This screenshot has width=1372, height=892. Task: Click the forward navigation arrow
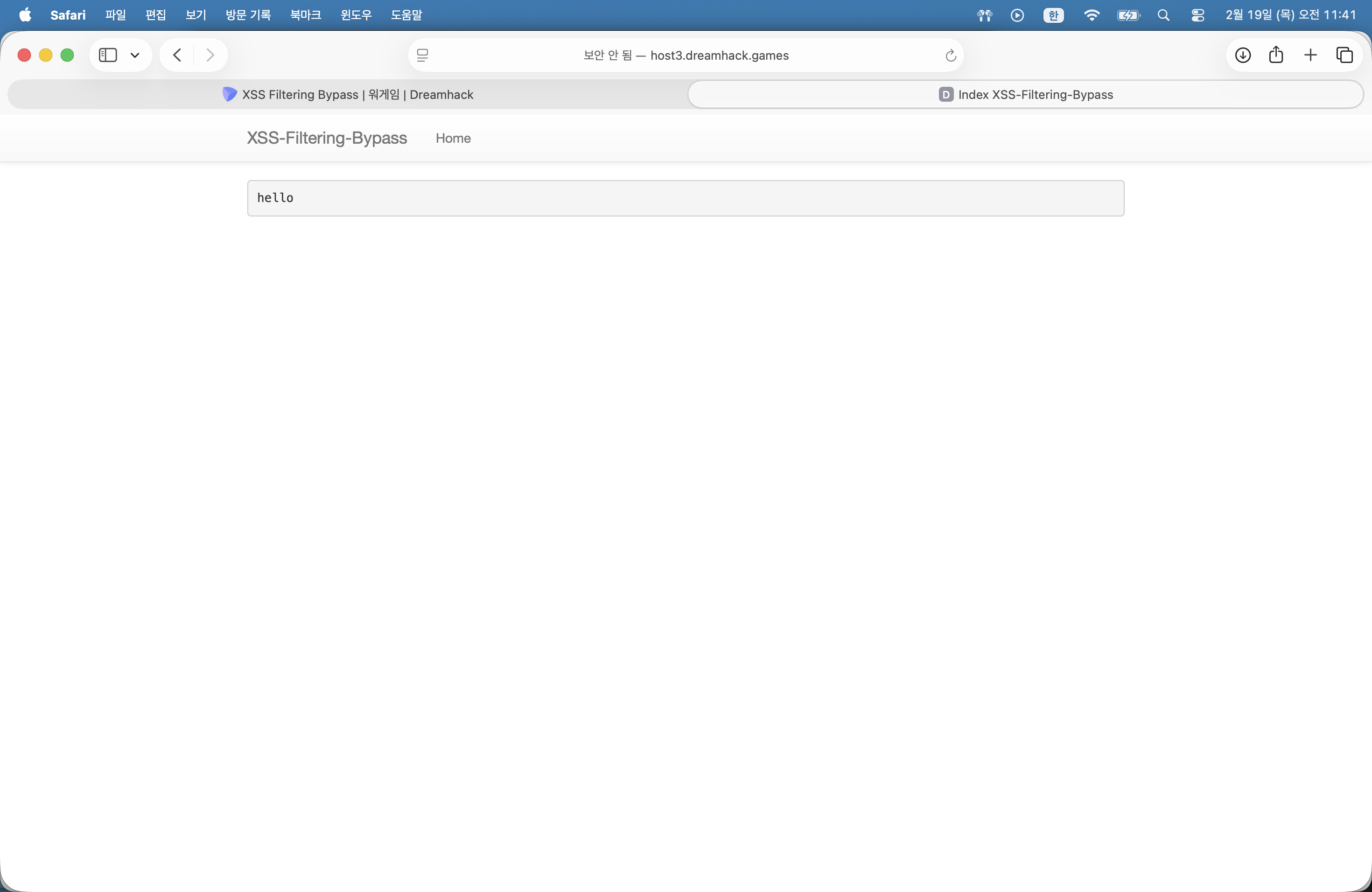210,56
